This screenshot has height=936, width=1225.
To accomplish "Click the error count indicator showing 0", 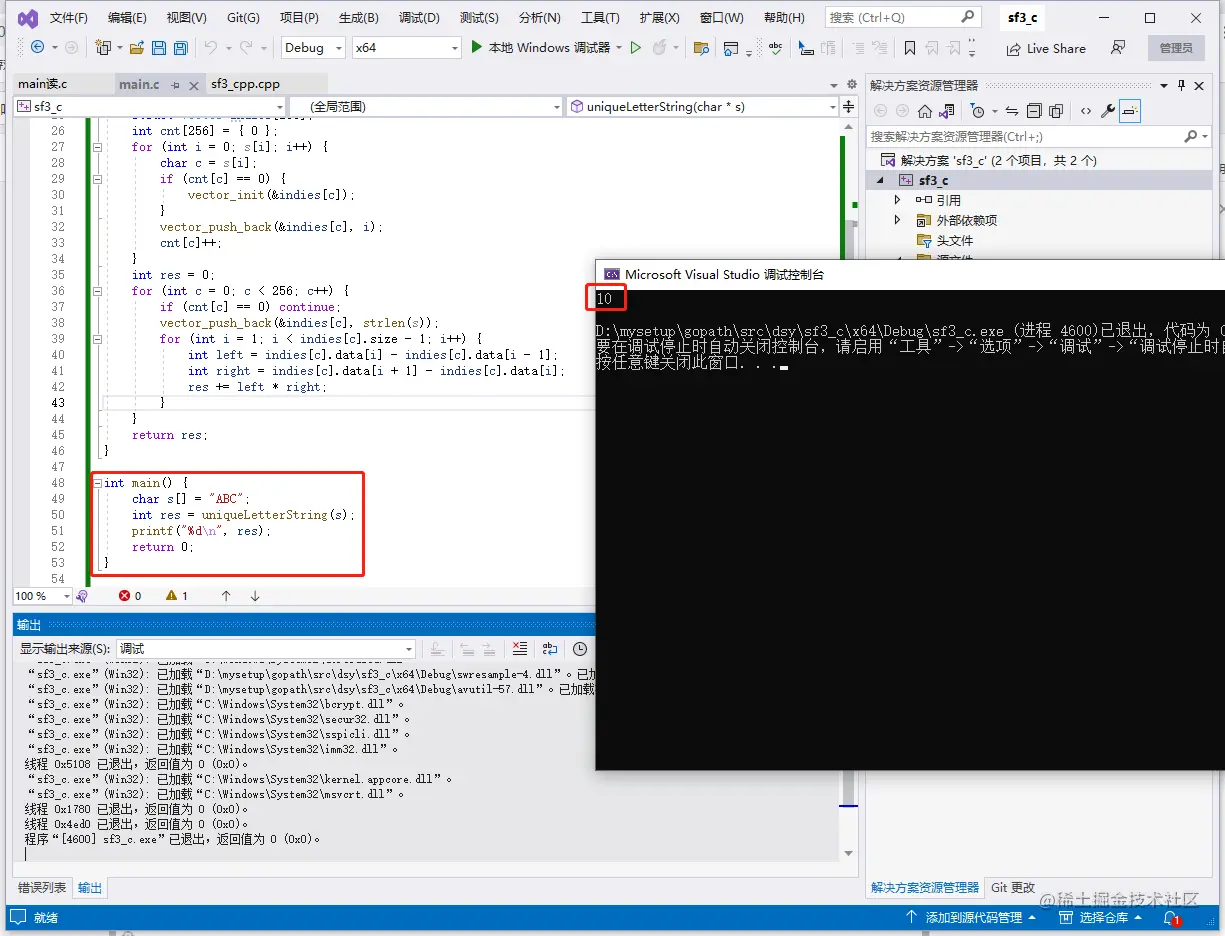I will (130, 596).
